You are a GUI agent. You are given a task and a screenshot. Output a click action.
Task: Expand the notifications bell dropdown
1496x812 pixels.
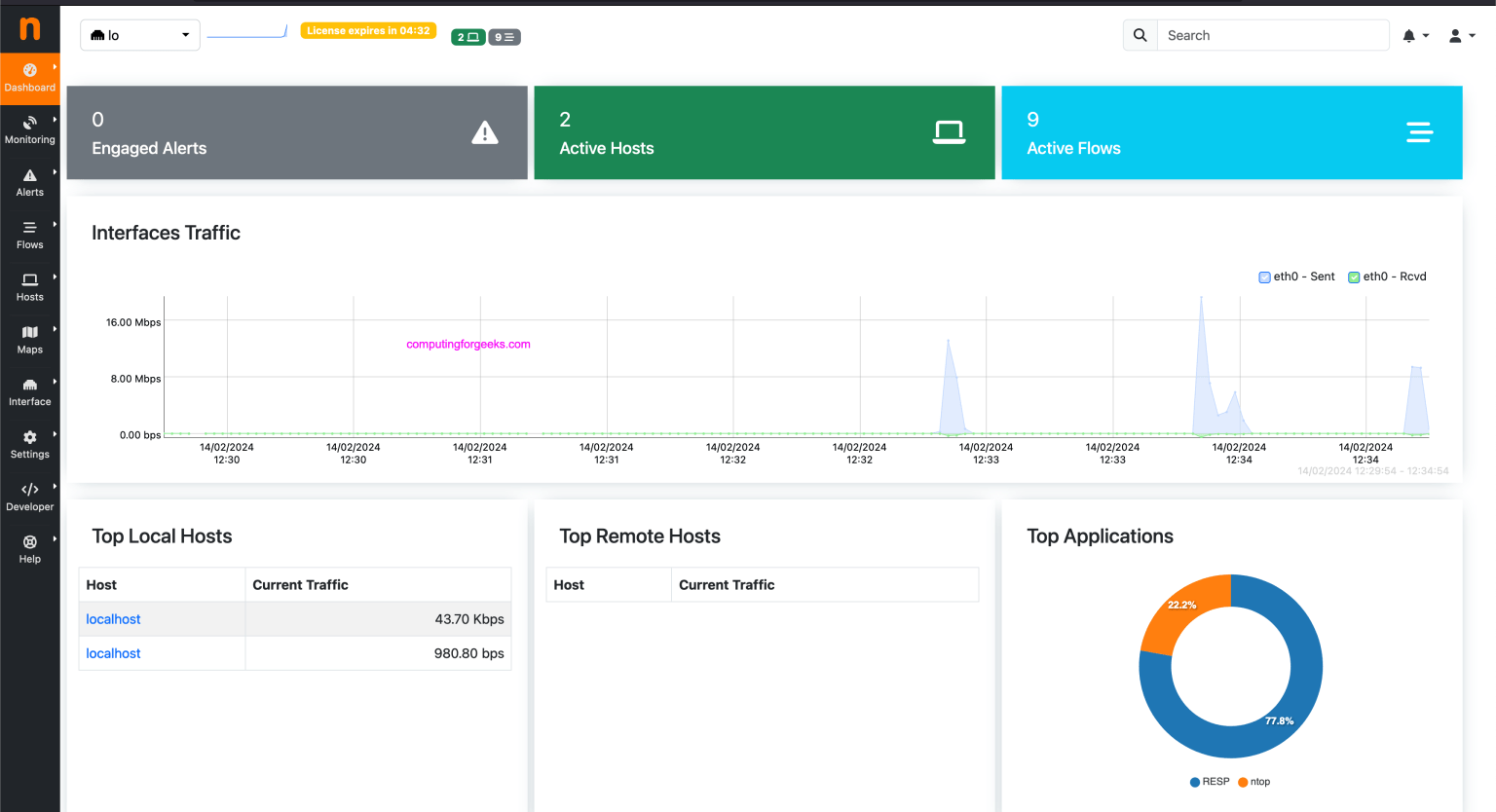[1414, 36]
